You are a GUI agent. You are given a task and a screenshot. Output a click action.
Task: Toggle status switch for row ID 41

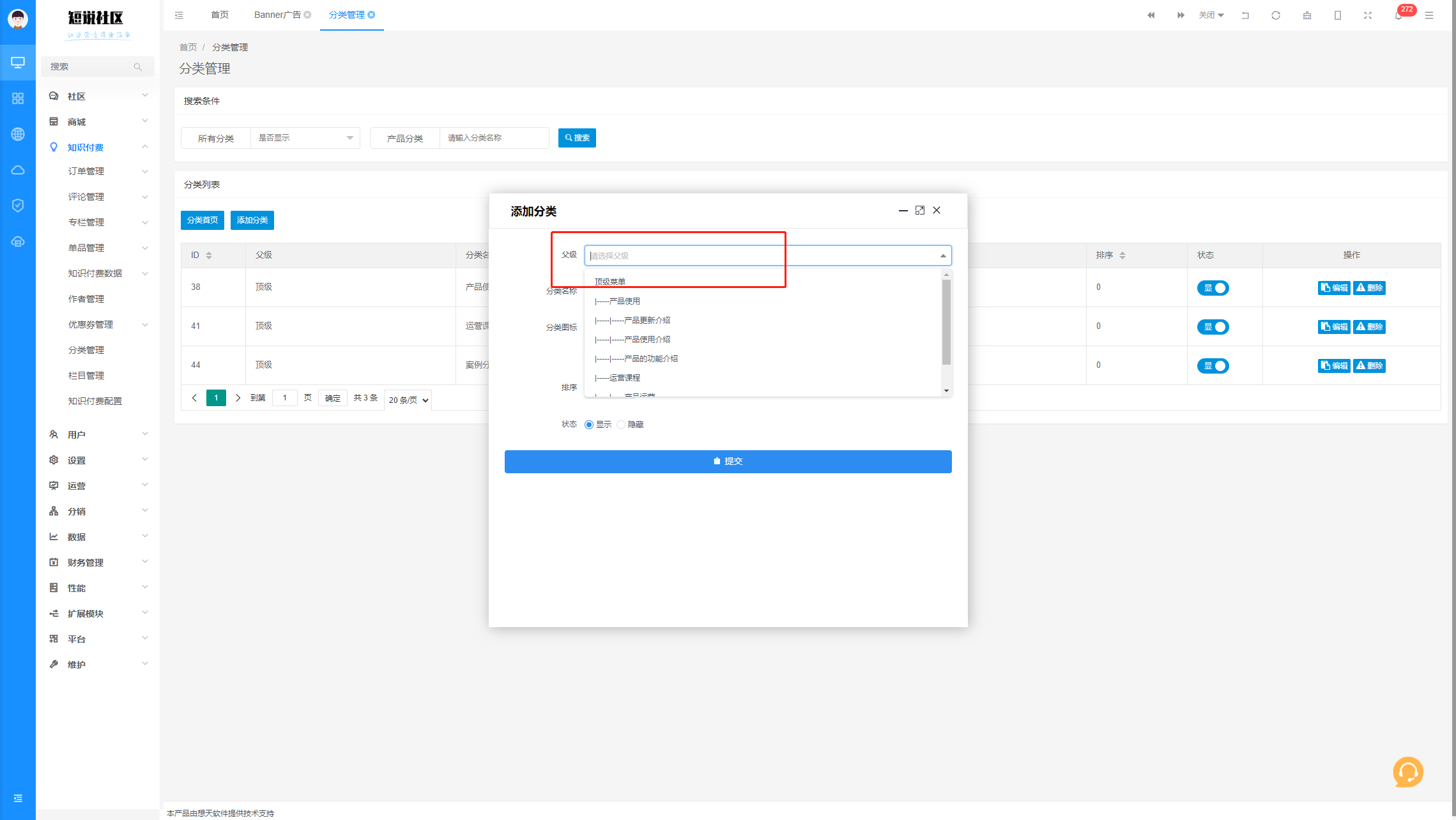(x=1213, y=327)
